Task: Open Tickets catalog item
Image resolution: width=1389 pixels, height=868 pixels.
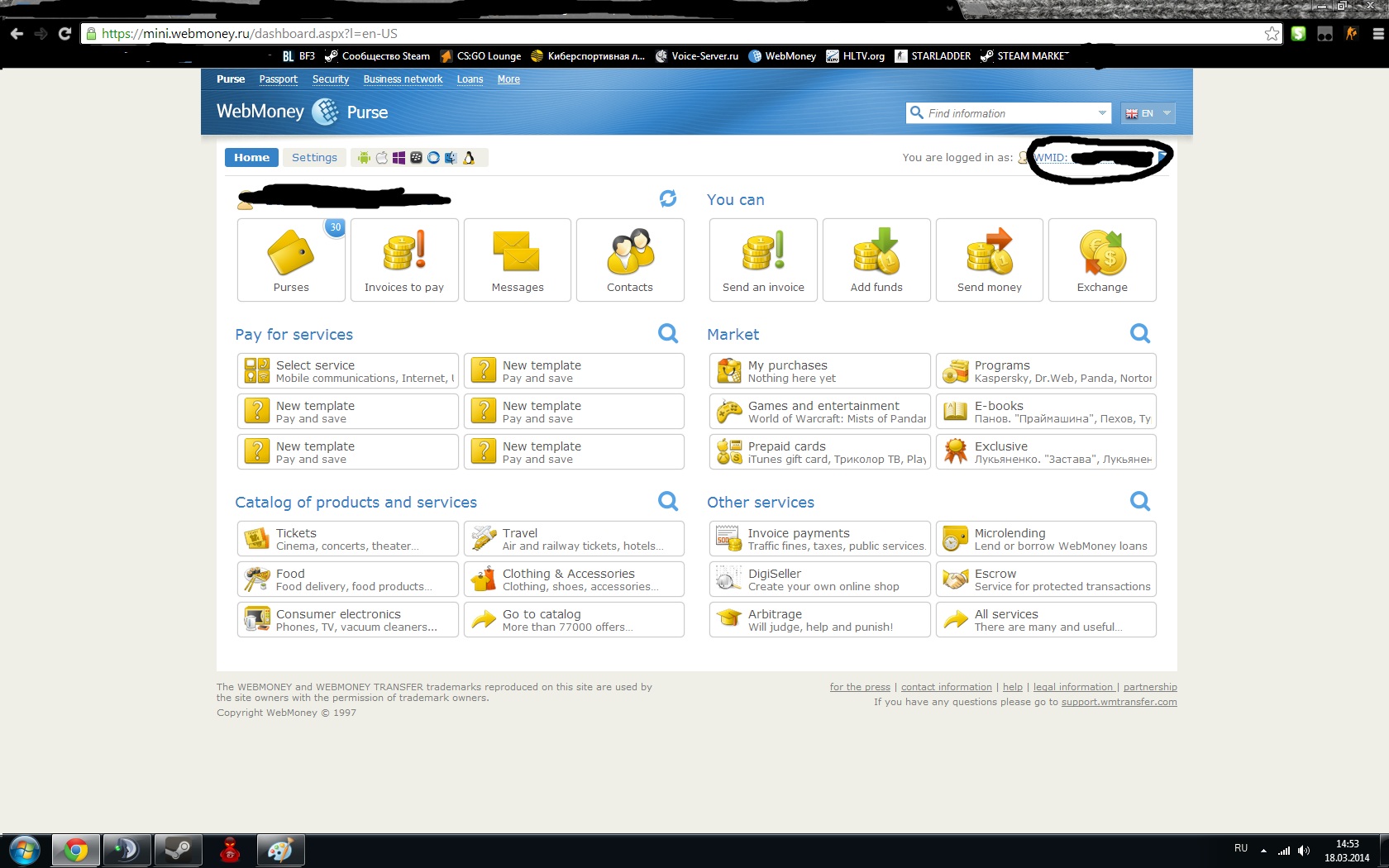Action: (x=347, y=538)
